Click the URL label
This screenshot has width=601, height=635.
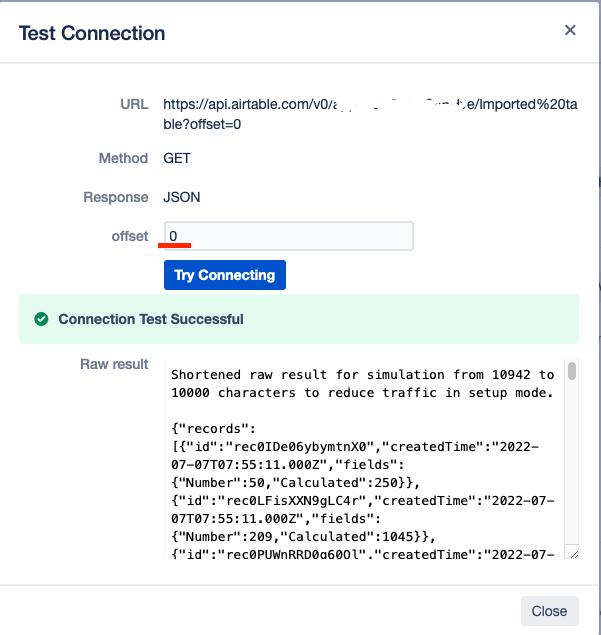(x=134, y=104)
